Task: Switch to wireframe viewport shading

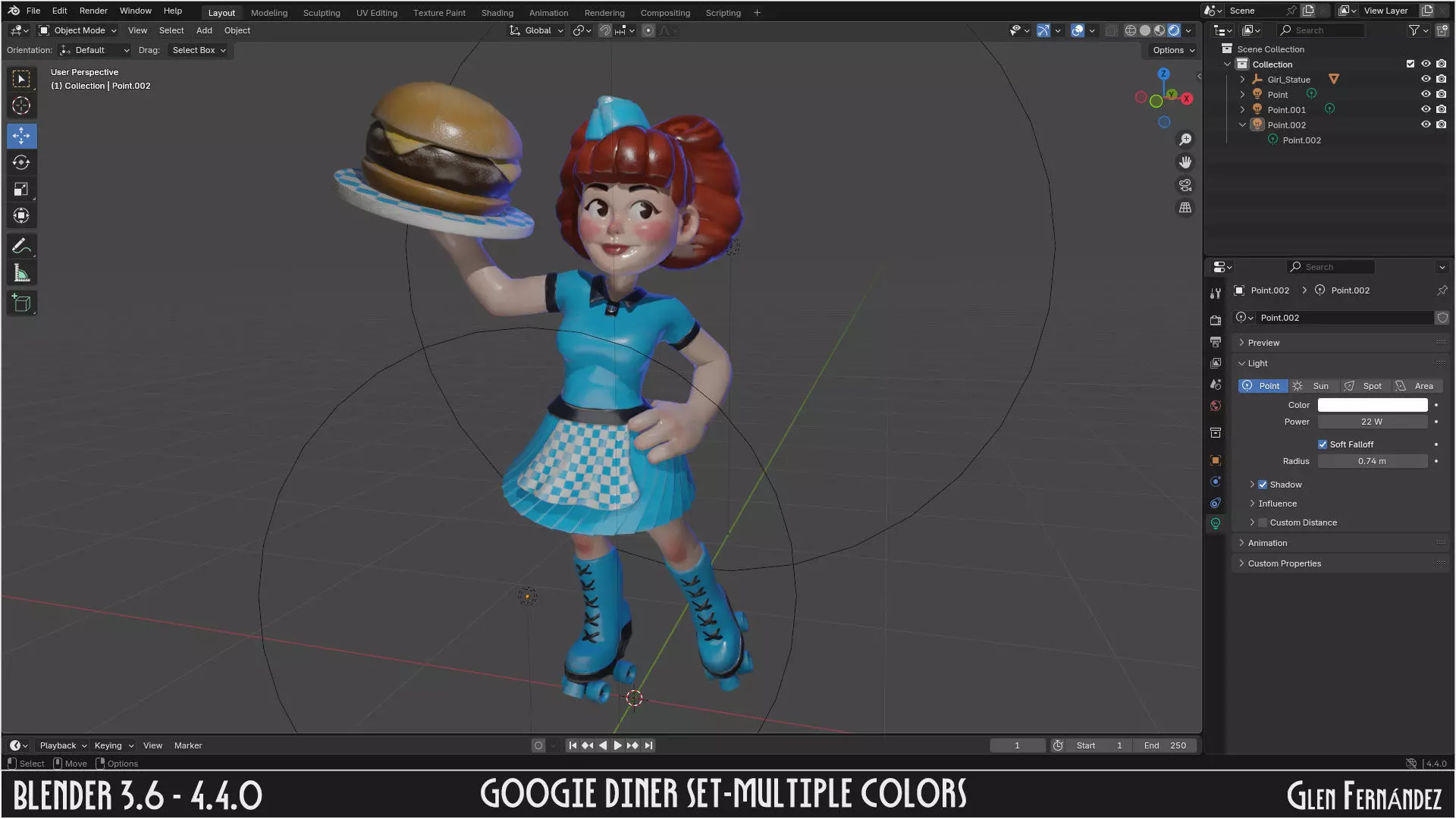Action: pyautogui.click(x=1130, y=30)
